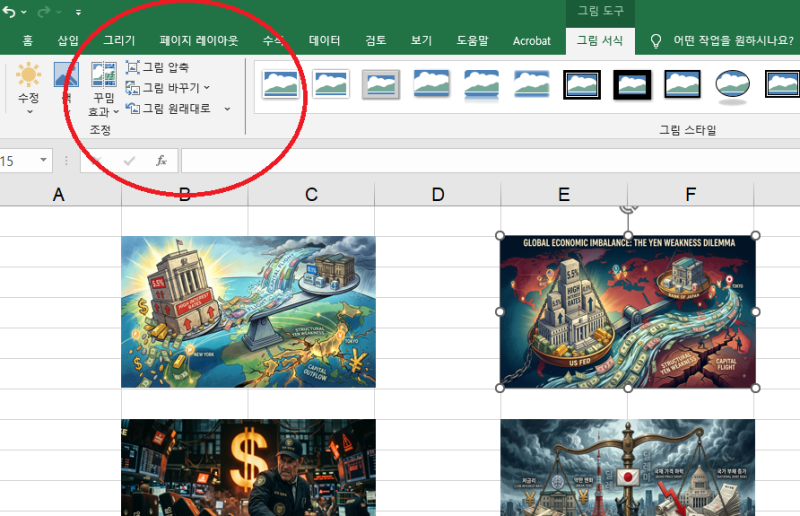
Task: Select the Tokyo tower scales picture
Action: point(628,468)
